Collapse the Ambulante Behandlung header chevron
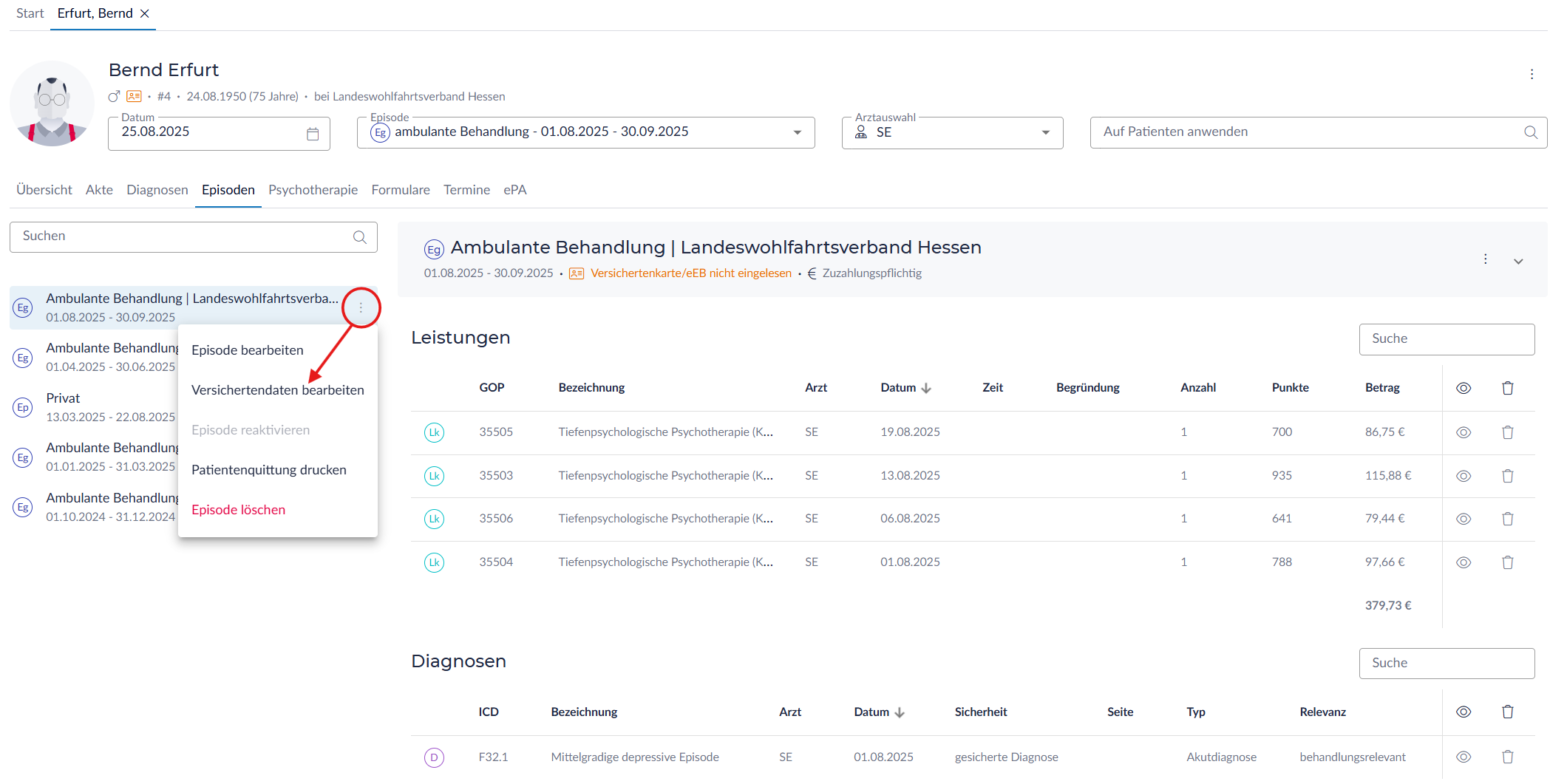 click(1518, 262)
